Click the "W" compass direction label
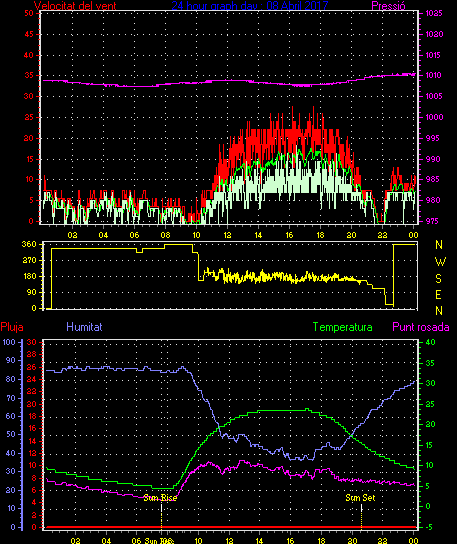 tap(440, 262)
